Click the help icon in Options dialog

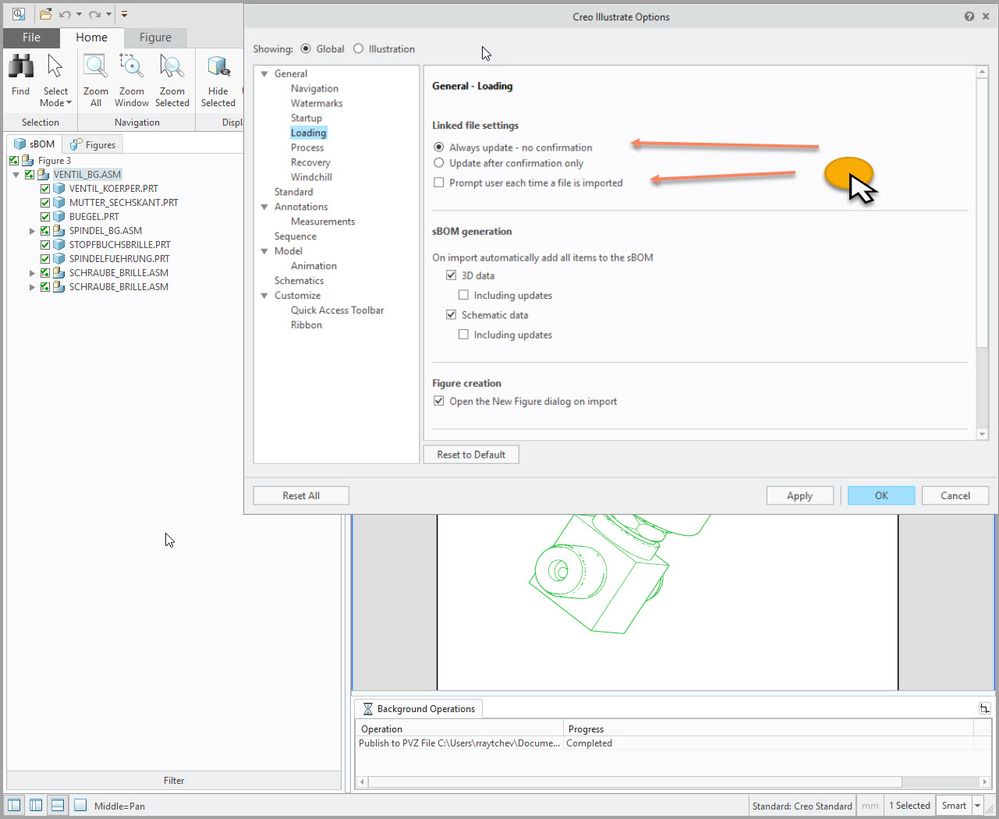[969, 17]
